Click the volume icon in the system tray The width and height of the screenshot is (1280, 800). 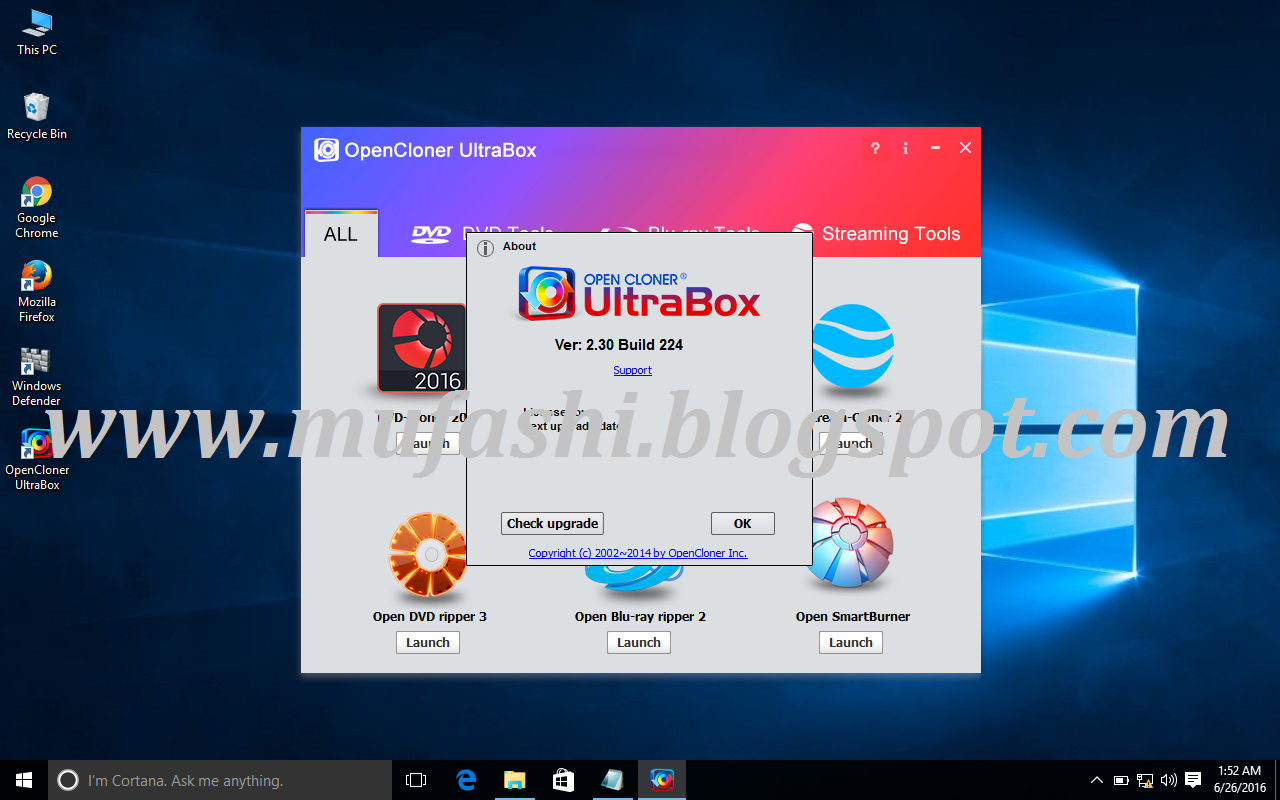coord(1168,779)
